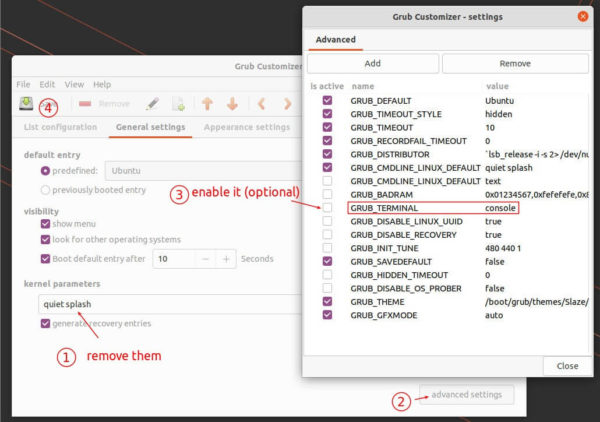600x422 pixels.
Task: Open the File menu
Action: (x=23, y=84)
